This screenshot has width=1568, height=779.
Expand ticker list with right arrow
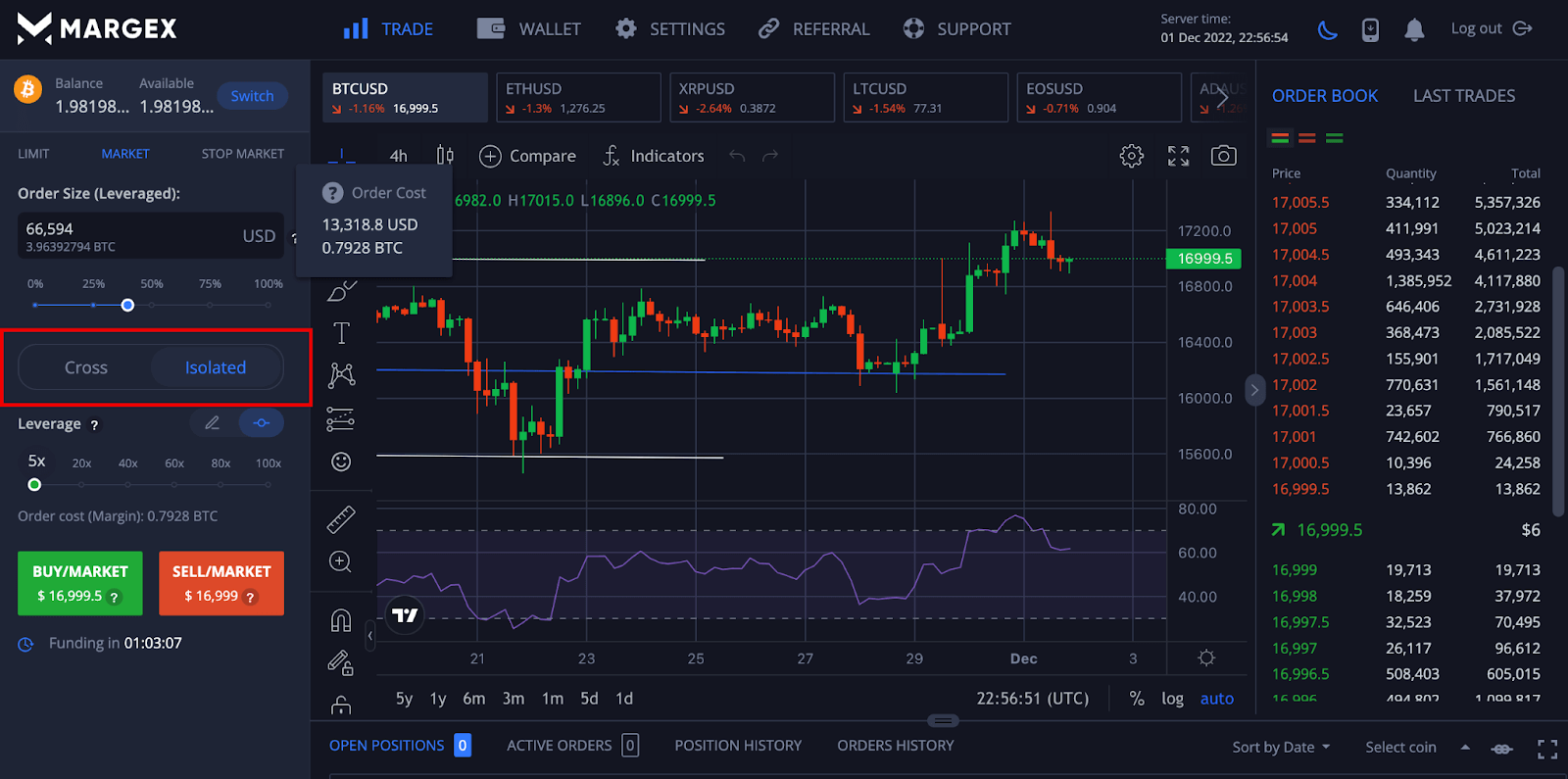click(x=1222, y=97)
